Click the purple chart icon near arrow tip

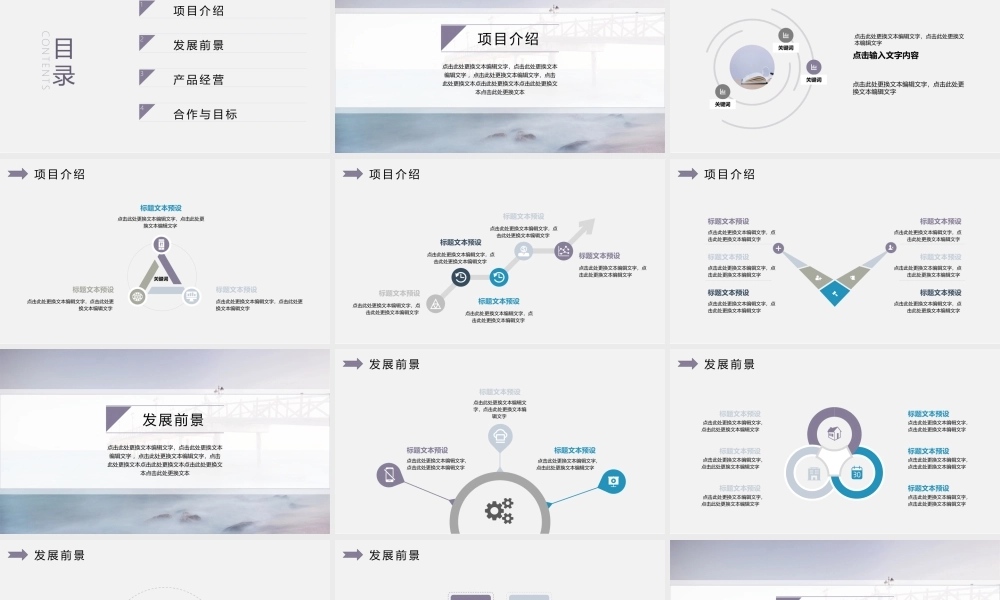(x=565, y=251)
